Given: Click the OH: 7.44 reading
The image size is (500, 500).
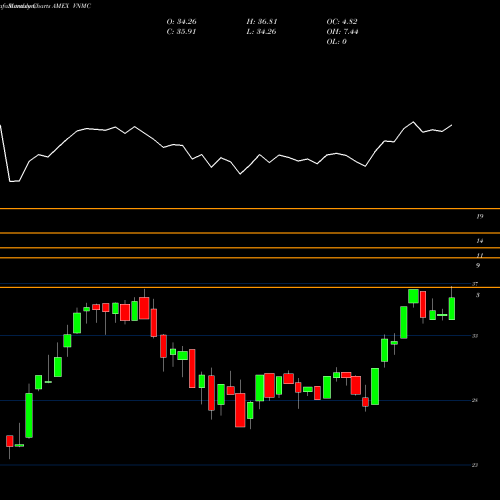Looking at the screenshot, I should pos(342,32).
